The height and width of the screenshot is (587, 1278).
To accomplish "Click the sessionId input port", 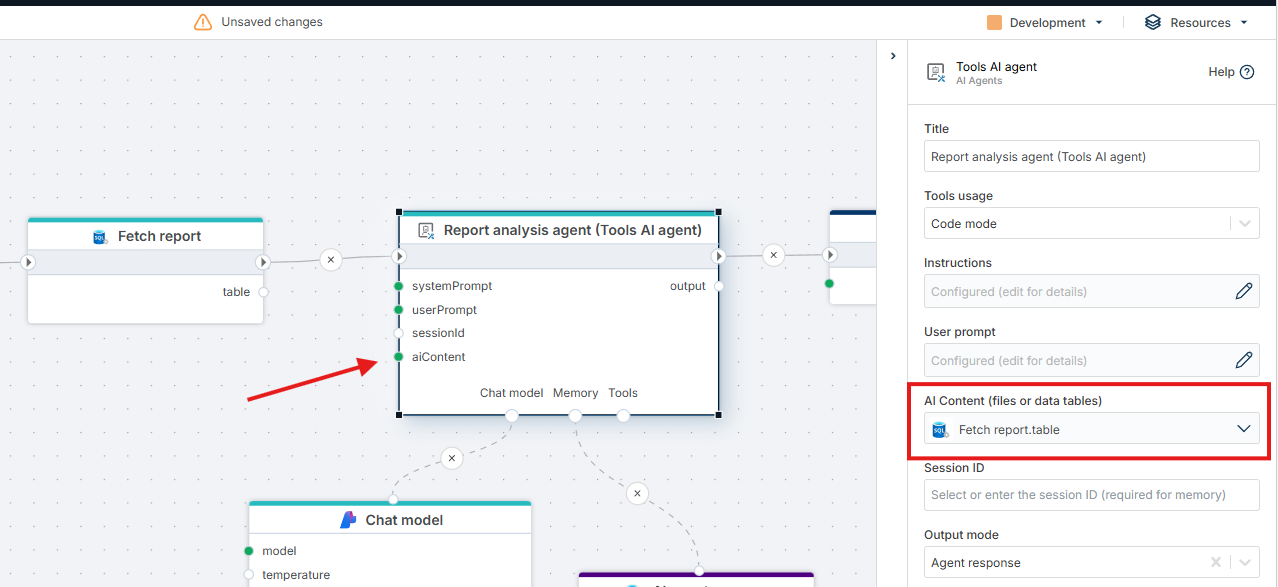I will click(399, 333).
